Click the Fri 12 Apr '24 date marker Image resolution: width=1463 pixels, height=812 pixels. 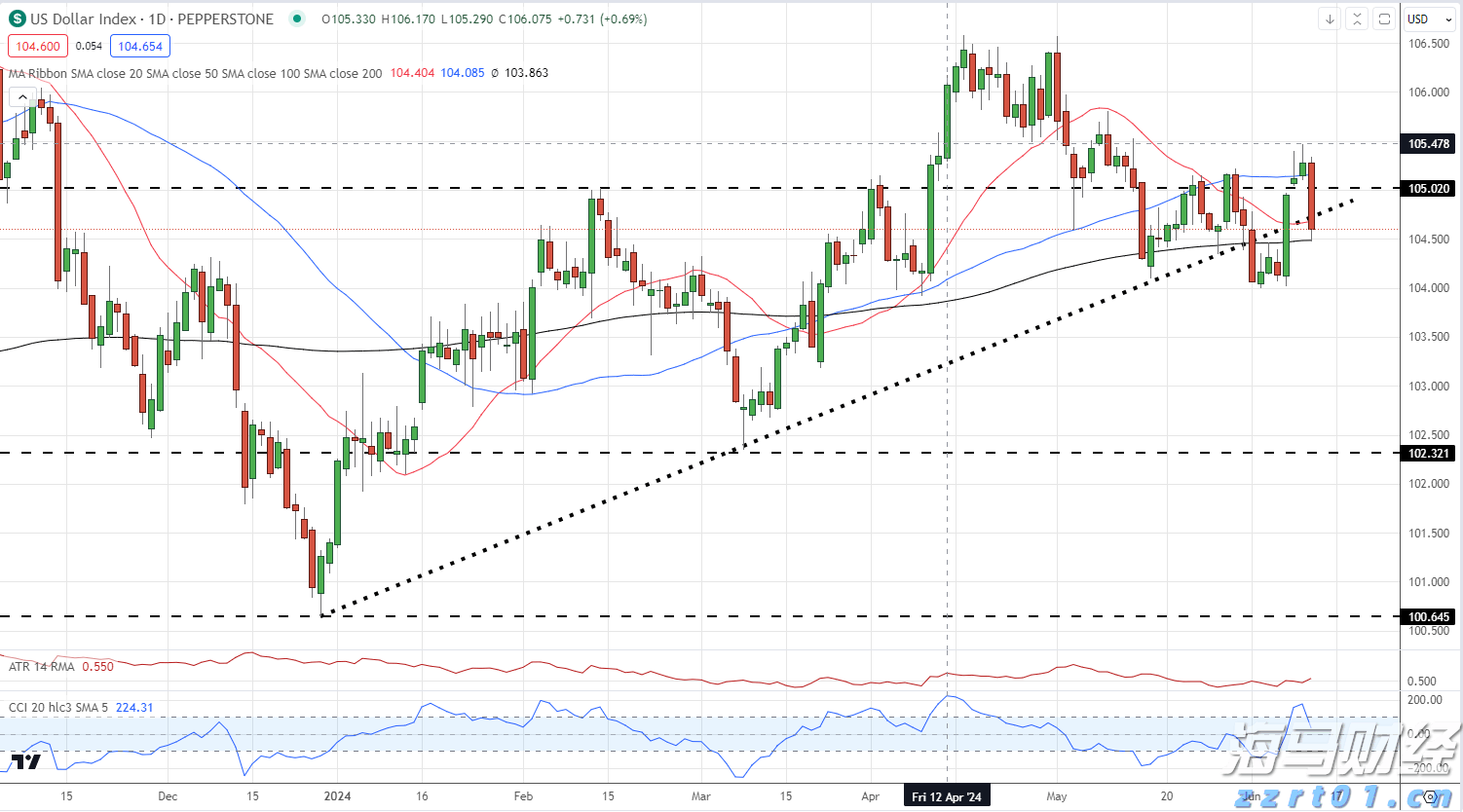(x=947, y=796)
